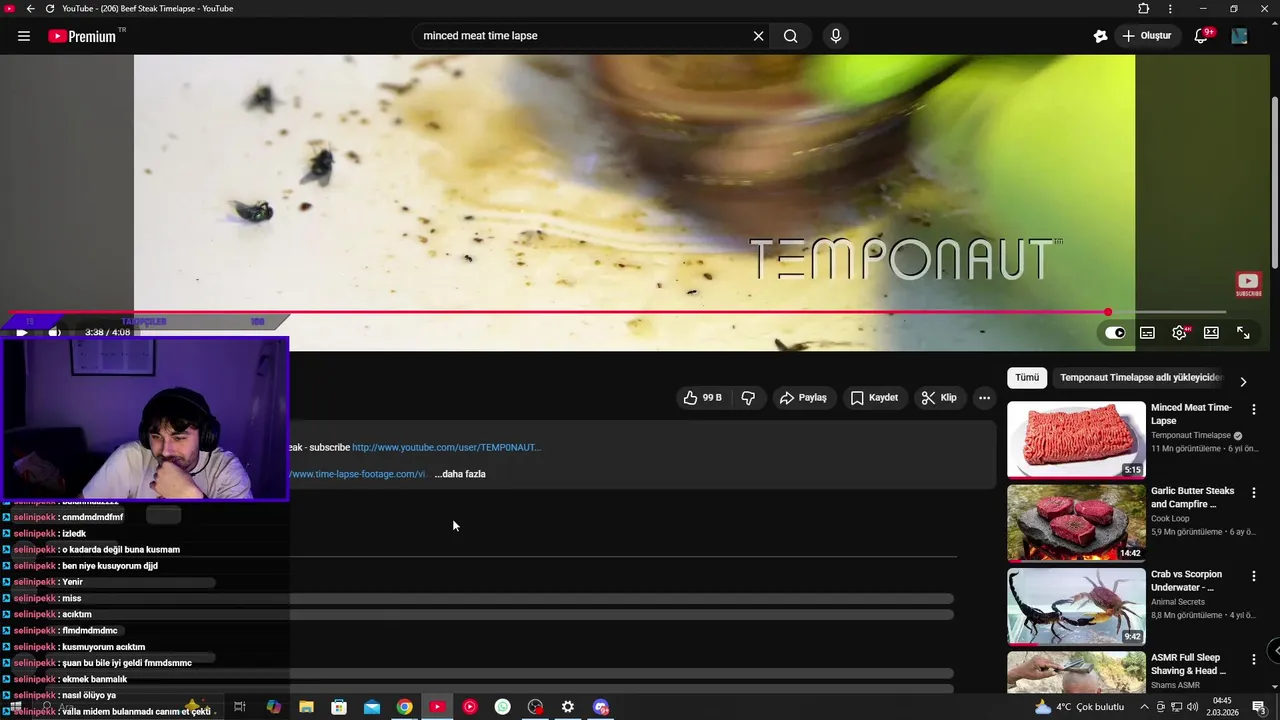
Task: Open options for ASMR Full Sleep video
Action: [x=1254, y=659]
